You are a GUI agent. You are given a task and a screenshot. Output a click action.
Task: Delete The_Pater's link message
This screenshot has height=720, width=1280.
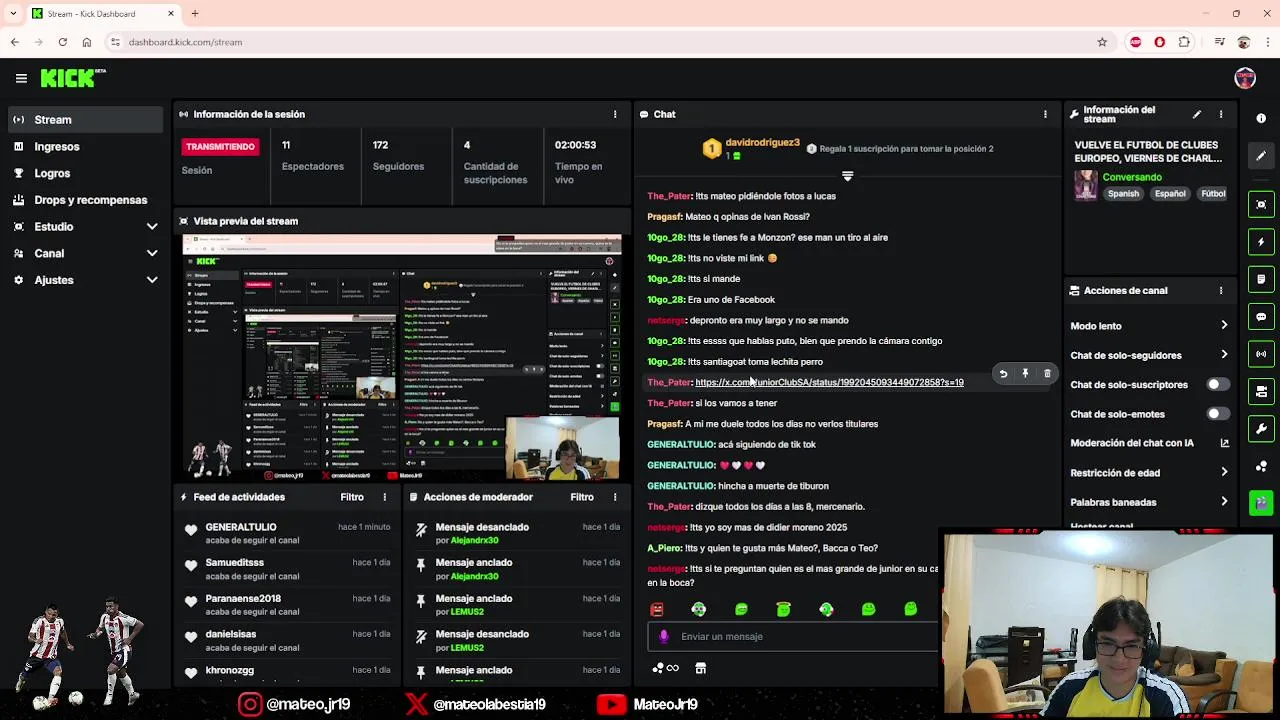1047,374
